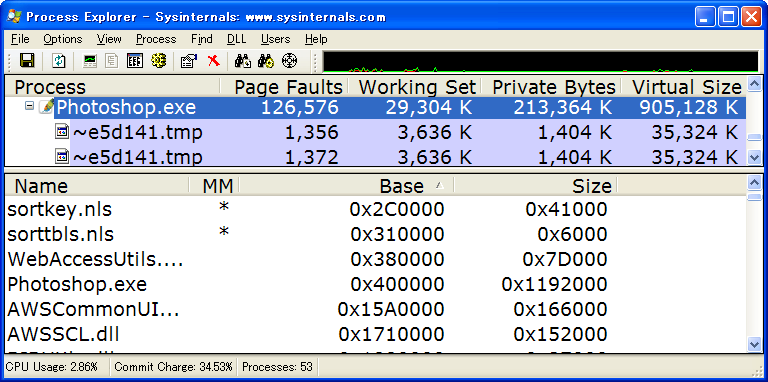Collapse the Photoshop.exe process tree
The height and width of the screenshot is (382, 768).
[30, 106]
